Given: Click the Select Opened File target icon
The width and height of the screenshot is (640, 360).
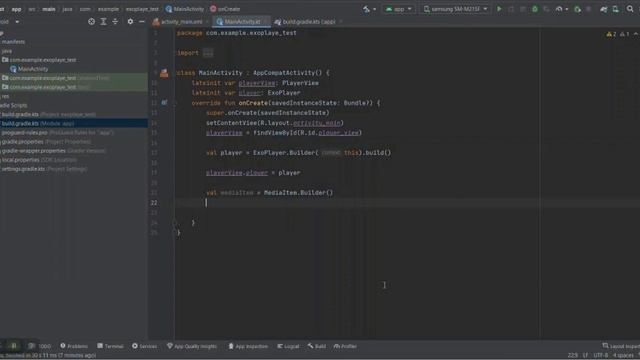Looking at the screenshot, I should coord(91,22).
